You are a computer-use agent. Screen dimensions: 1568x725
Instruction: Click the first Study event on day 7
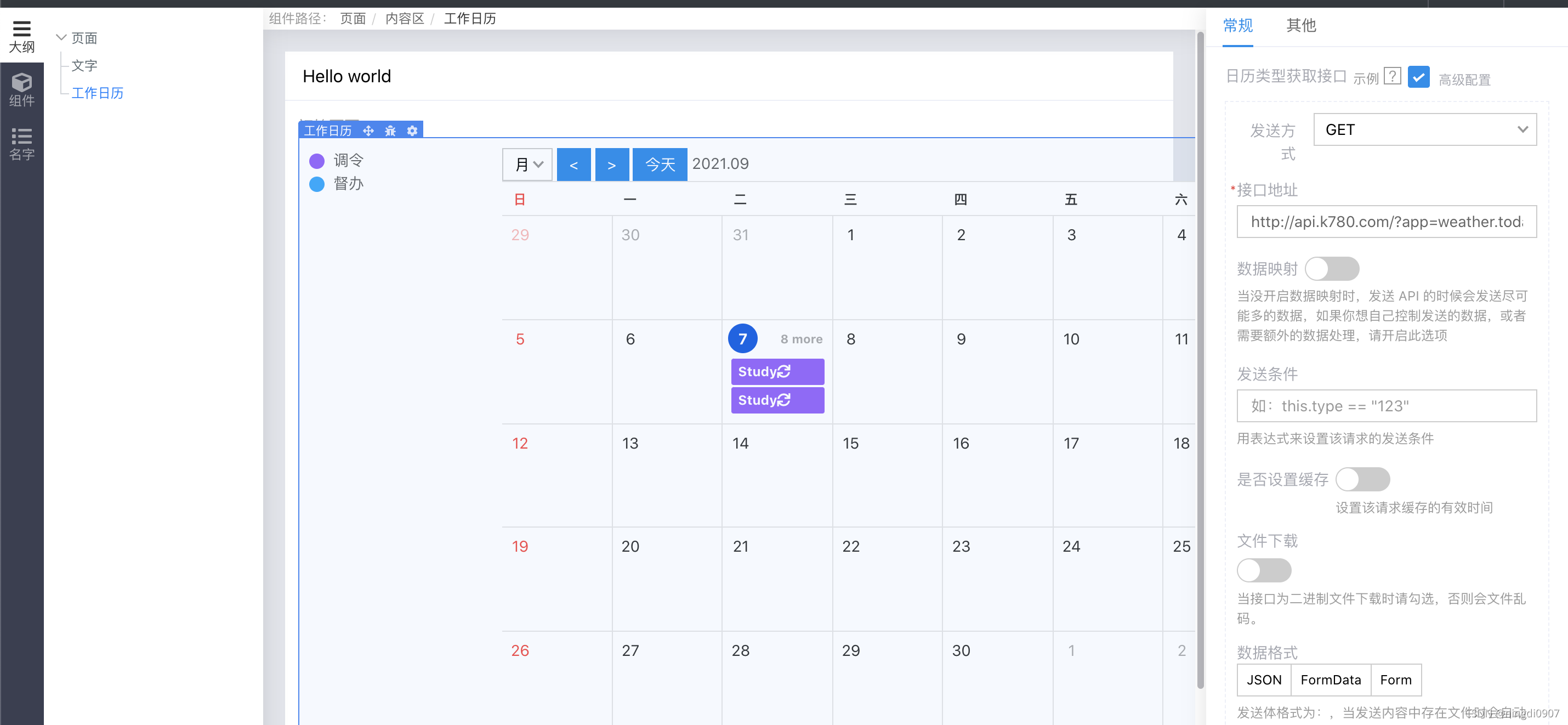777,371
